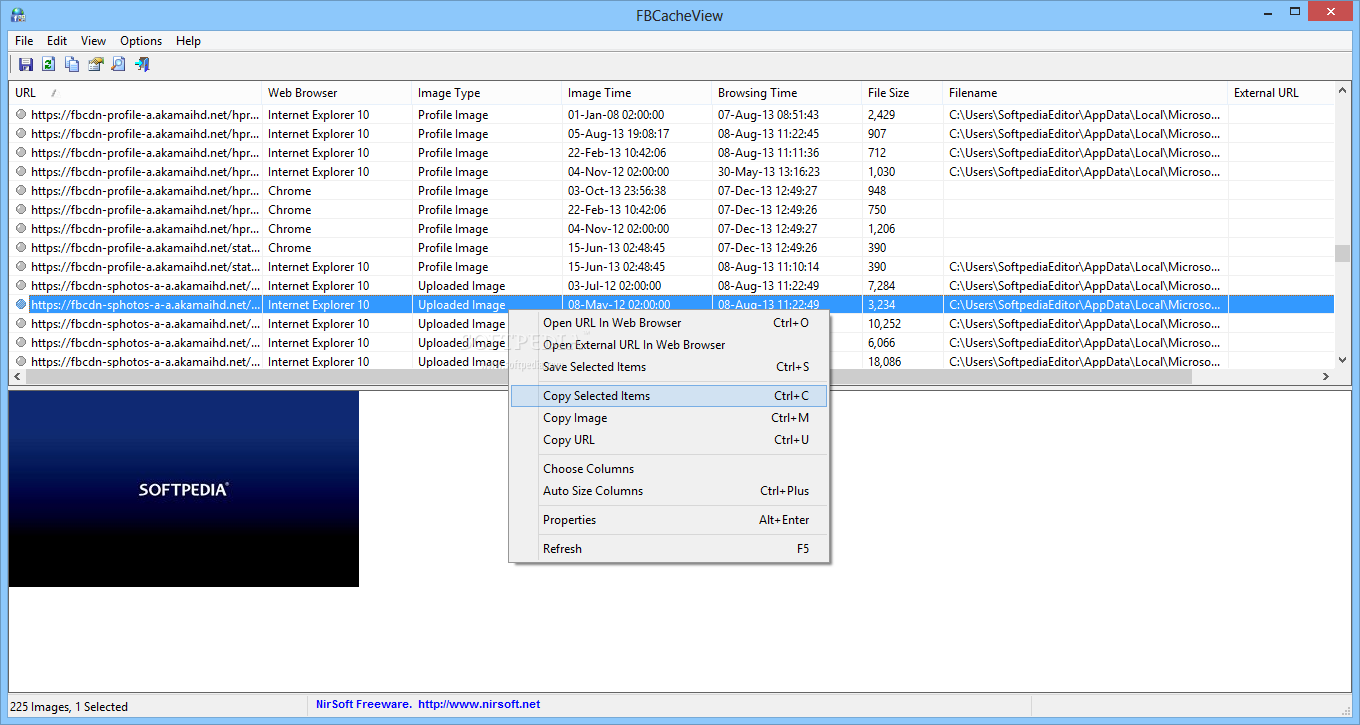The width and height of the screenshot is (1360, 725).
Task: Select the Chrome row with file size 948
Action: pos(672,191)
